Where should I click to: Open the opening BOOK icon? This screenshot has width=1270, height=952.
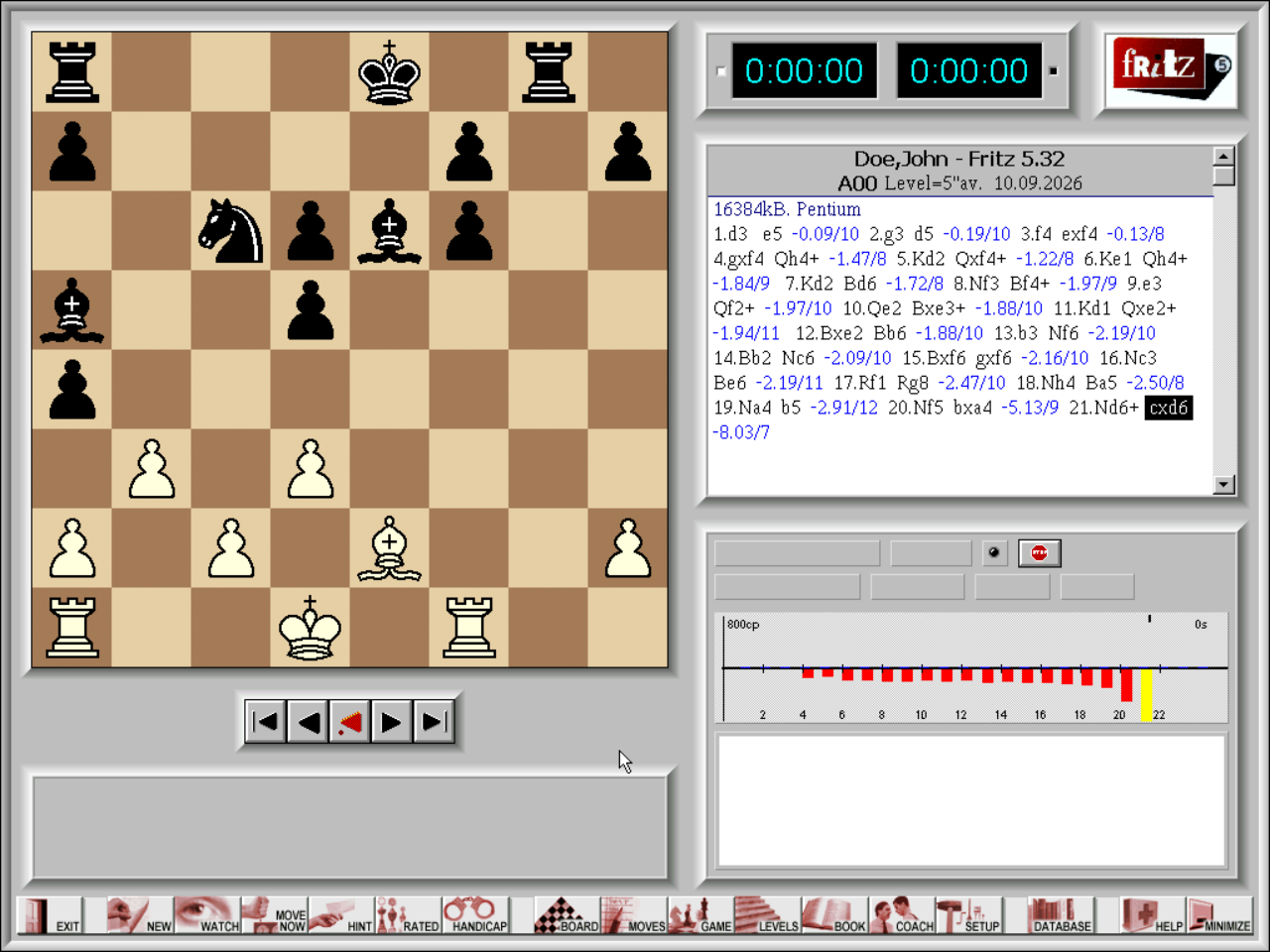[x=834, y=915]
